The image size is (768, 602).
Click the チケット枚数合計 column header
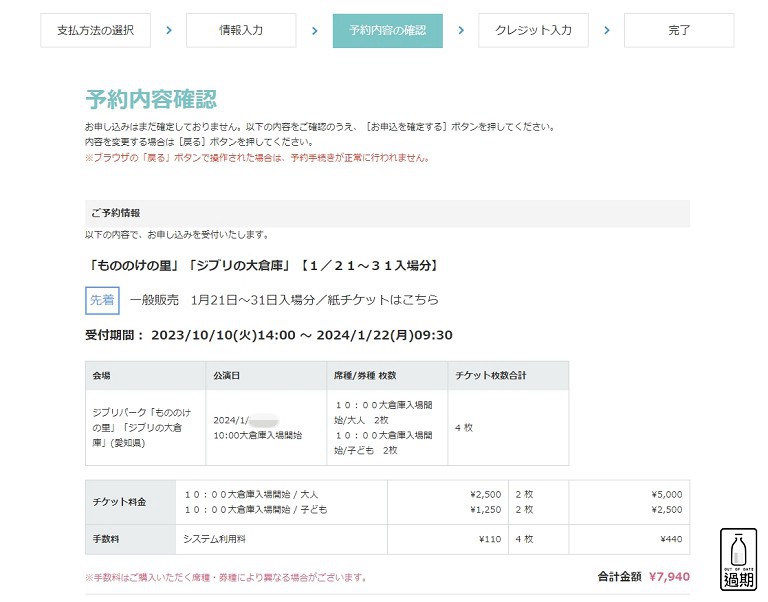pos(508,376)
